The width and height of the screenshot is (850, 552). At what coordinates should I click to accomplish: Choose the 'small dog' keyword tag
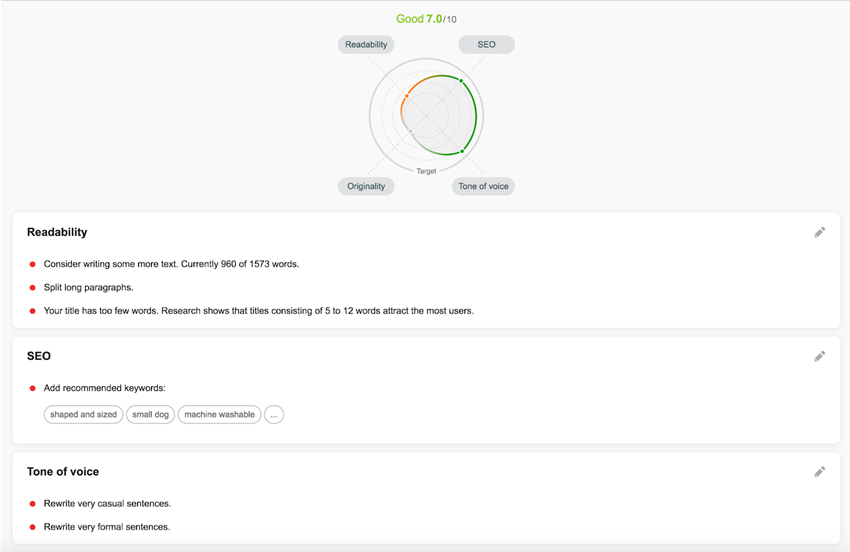click(151, 414)
